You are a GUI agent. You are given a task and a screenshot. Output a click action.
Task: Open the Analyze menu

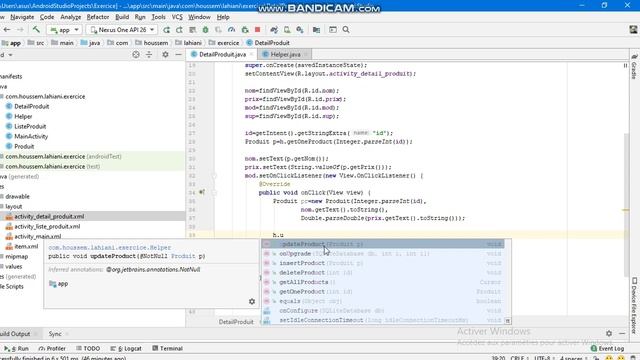(71, 17)
